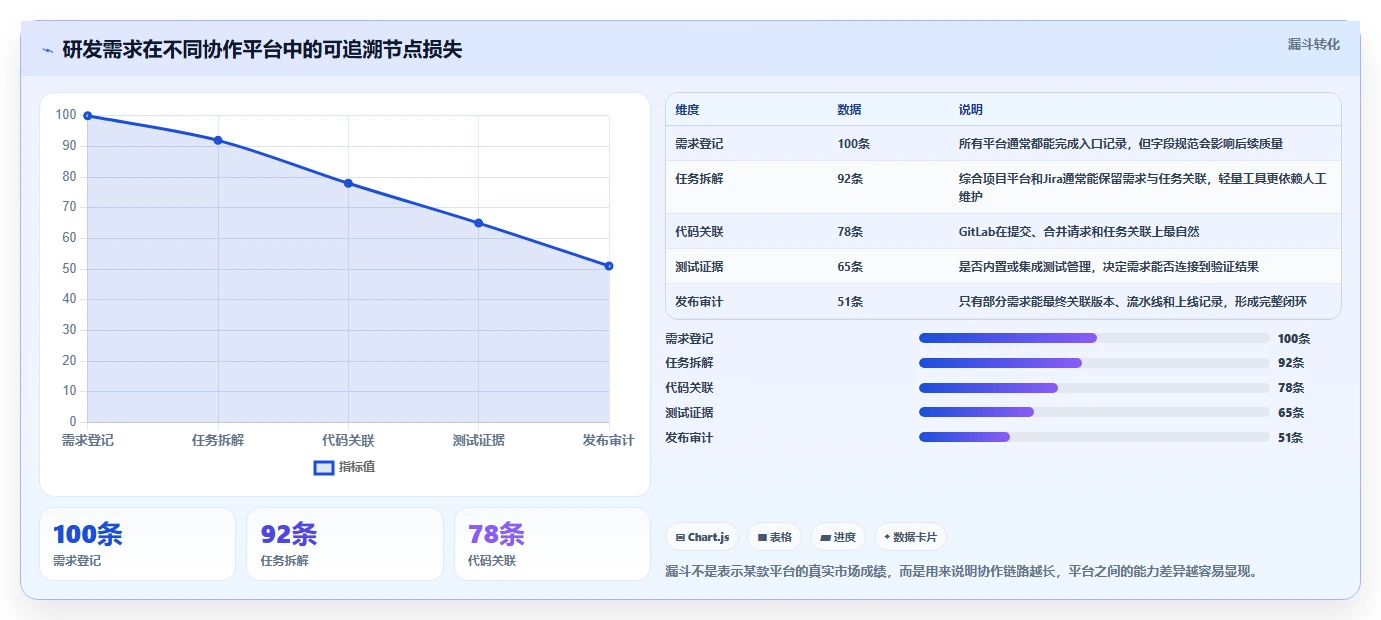The width and height of the screenshot is (1381, 620).
Task: Click the 65条 value beside the progress bar
Action: [x=1291, y=413]
